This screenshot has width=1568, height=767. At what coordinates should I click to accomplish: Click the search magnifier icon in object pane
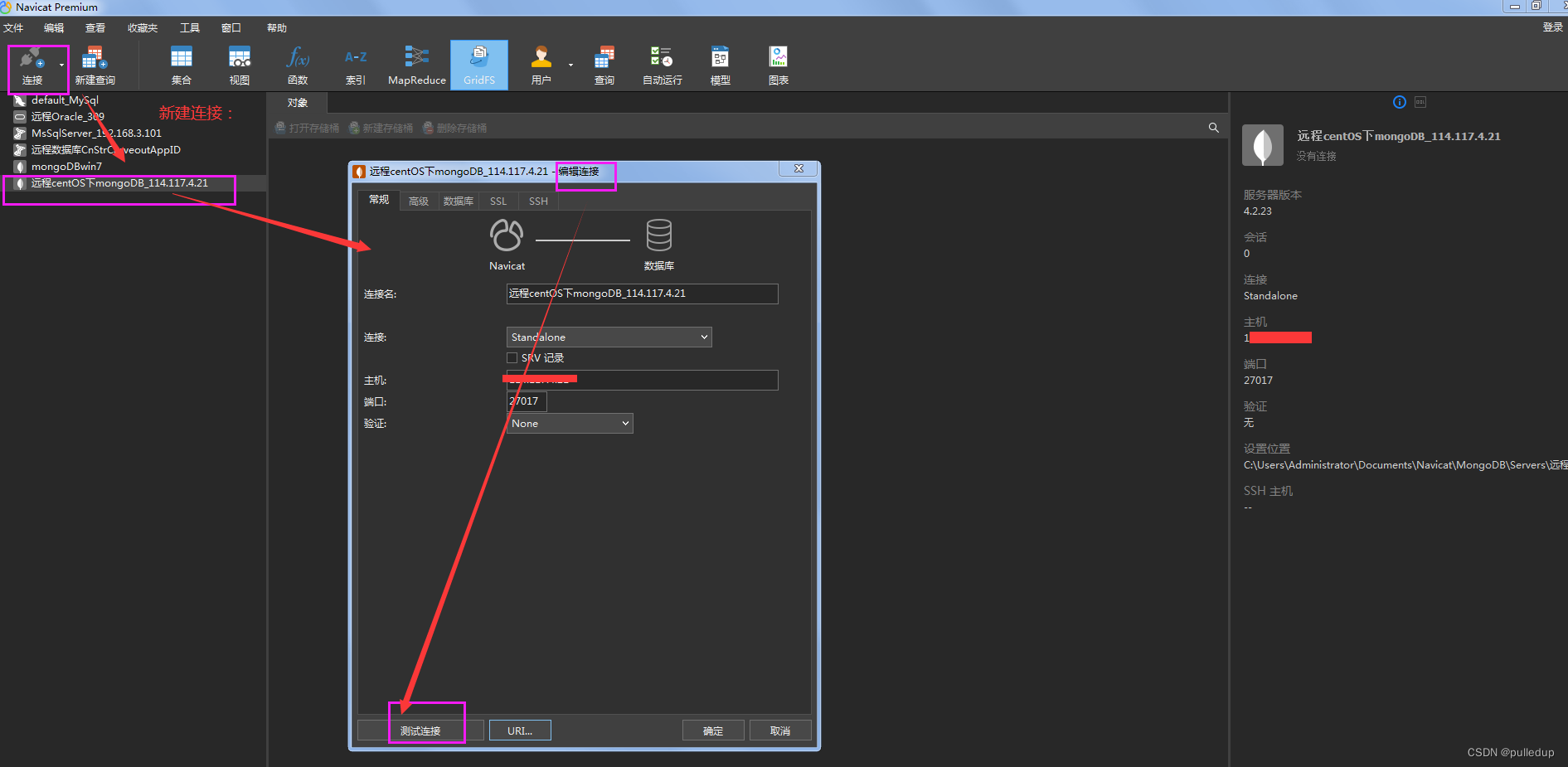click(x=1214, y=128)
